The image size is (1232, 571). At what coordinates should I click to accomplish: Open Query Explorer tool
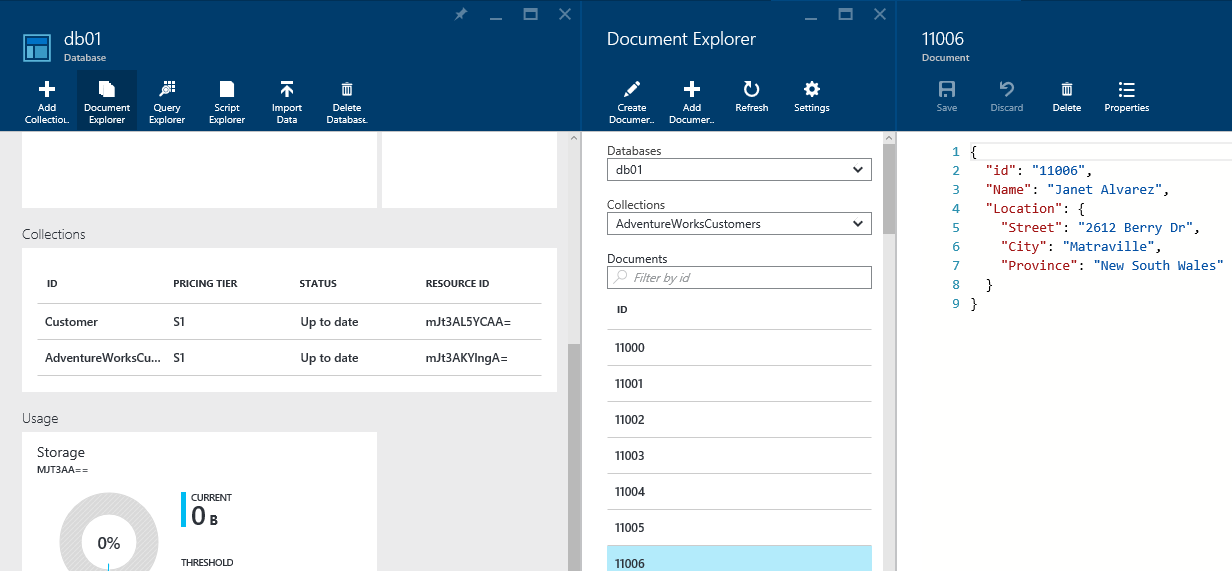pyautogui.click(x=167, y=102)
